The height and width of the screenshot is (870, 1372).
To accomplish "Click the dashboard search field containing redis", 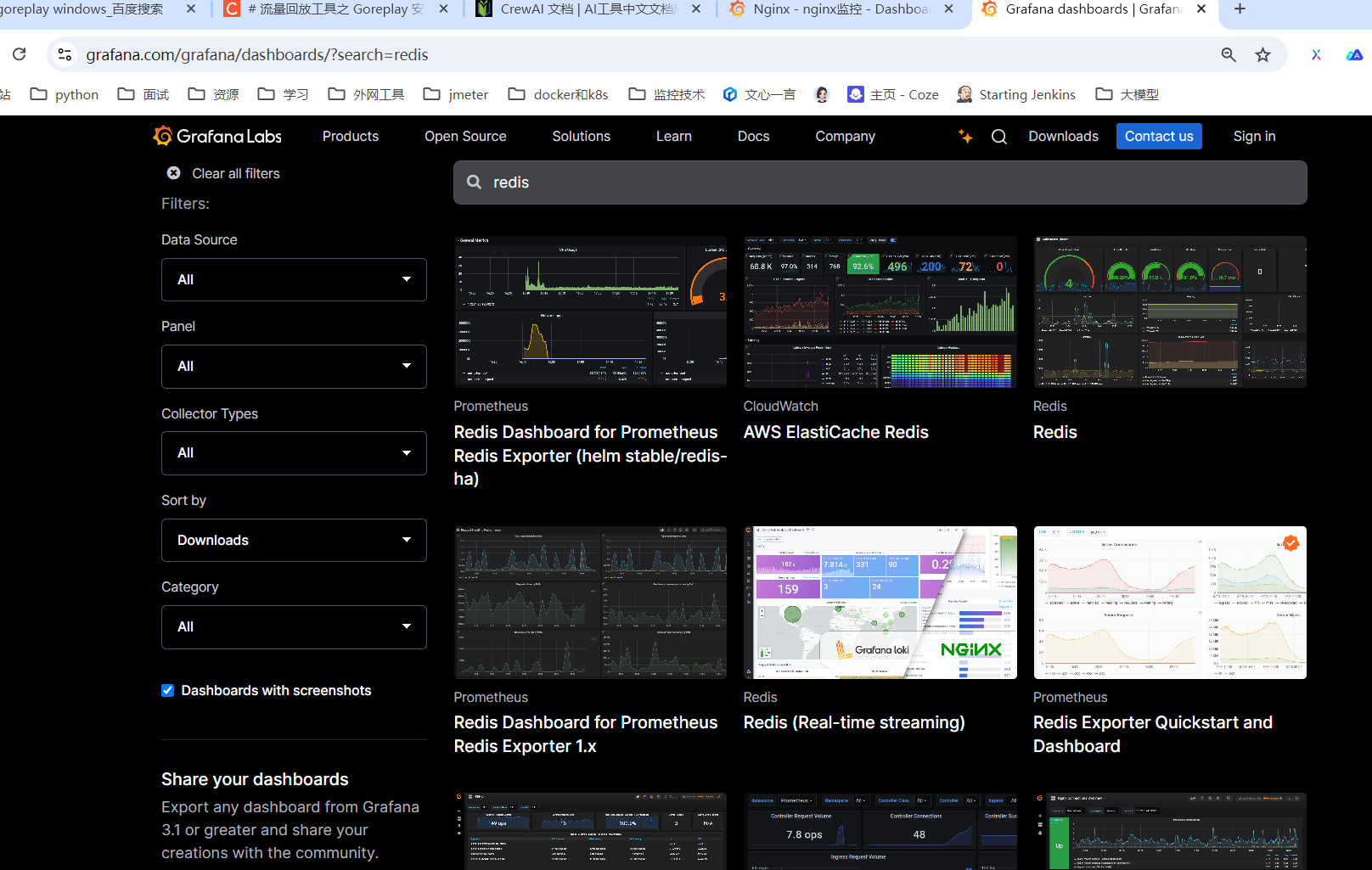I will pyautogui.click(x=880, y=182).
